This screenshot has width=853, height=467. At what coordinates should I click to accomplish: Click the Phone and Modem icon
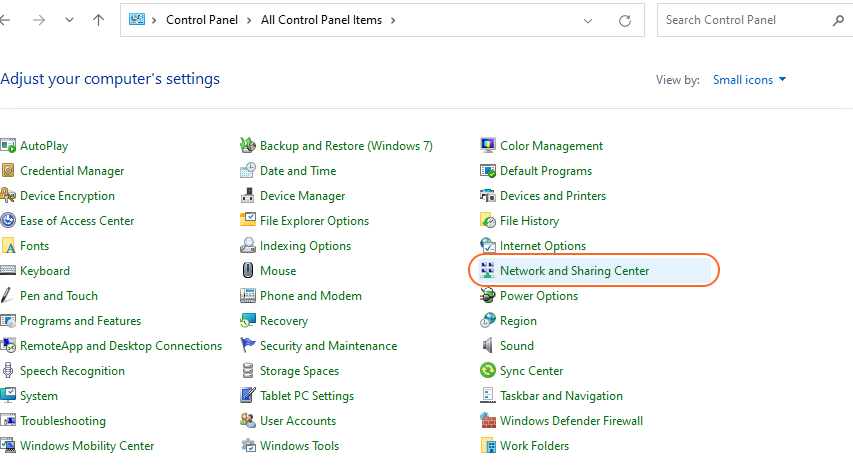248,296
